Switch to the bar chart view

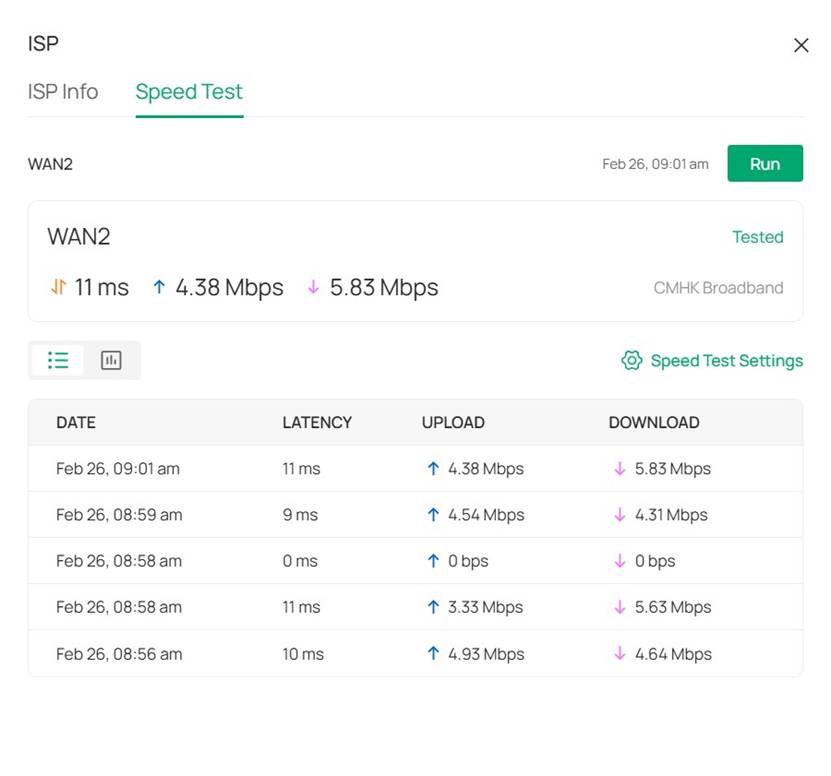click(x=111, y=359)
